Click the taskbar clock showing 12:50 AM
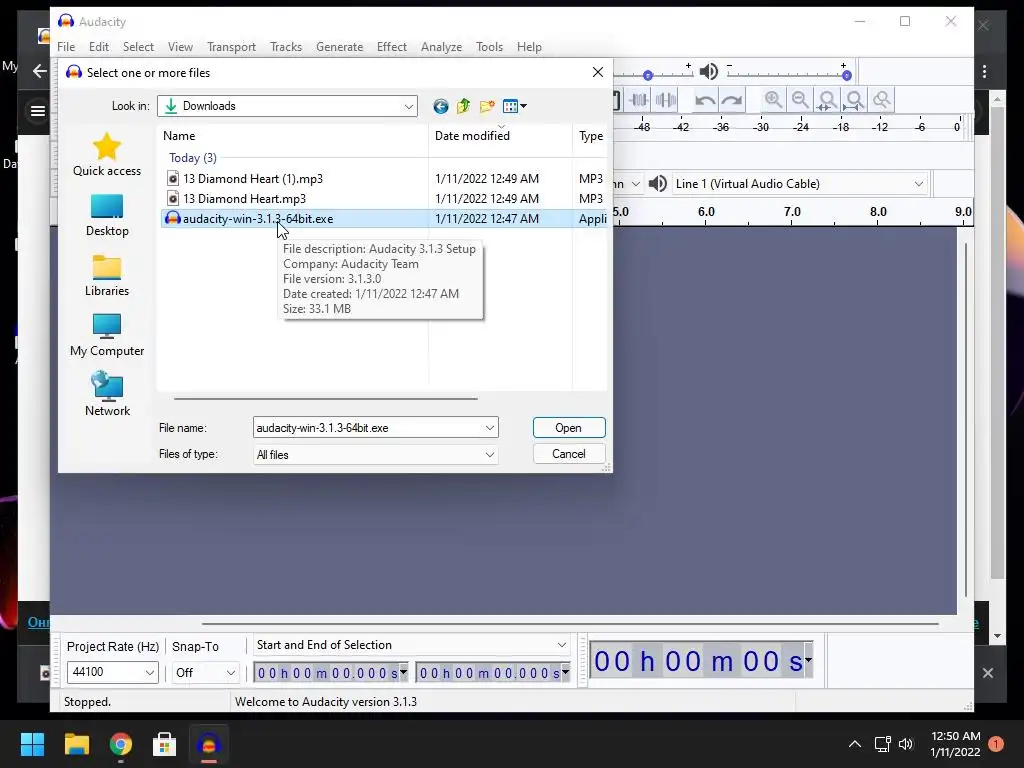This screenshot has height=768, width=1024. point(955,744)
